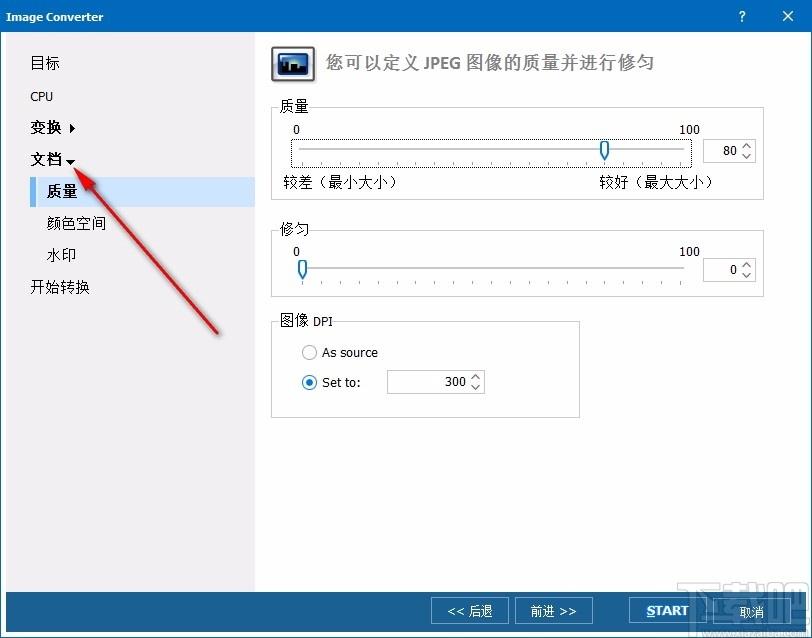Select the As source DPI option
The image size is (812, 638).
(340, 353)
